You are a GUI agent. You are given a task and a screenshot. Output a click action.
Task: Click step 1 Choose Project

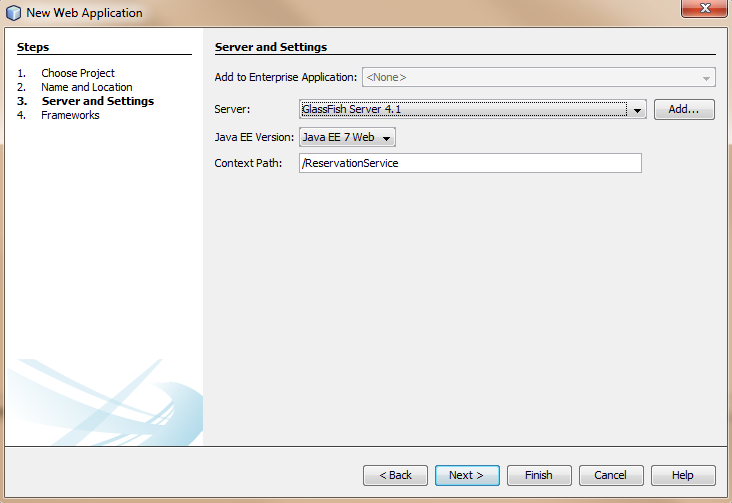[77, 73]
